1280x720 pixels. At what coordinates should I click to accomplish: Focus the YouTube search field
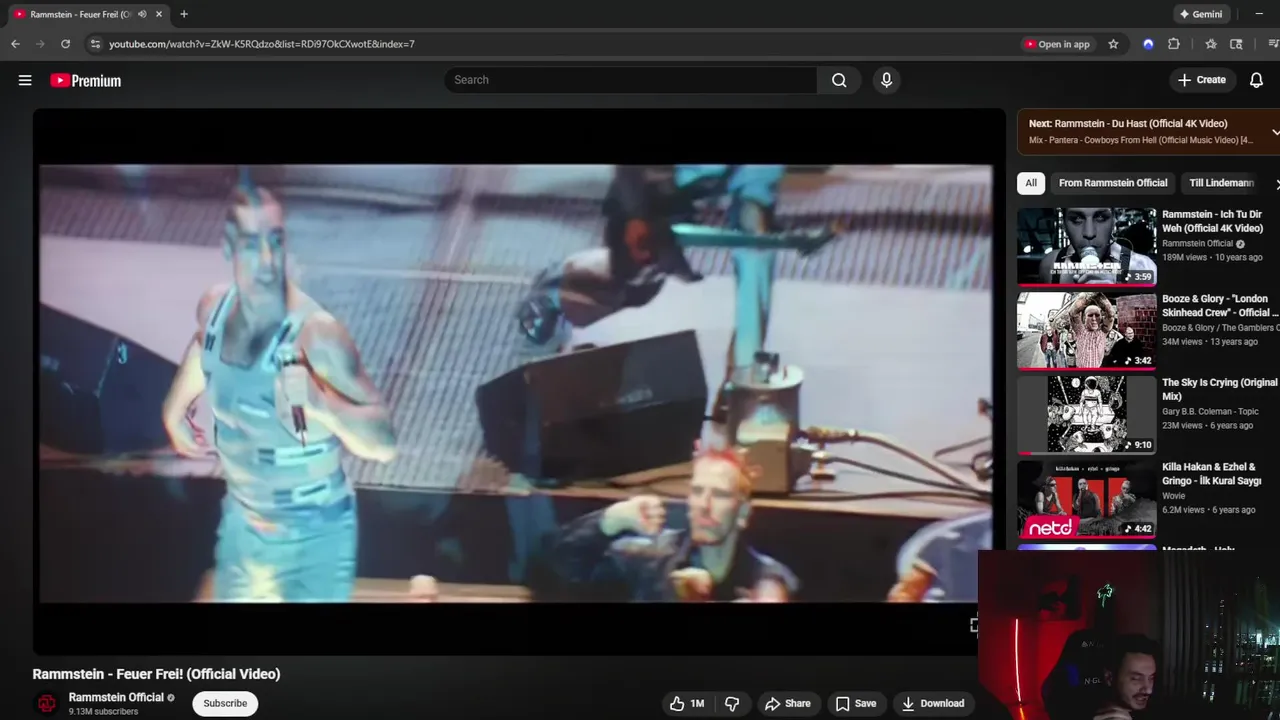pos(630,80)
